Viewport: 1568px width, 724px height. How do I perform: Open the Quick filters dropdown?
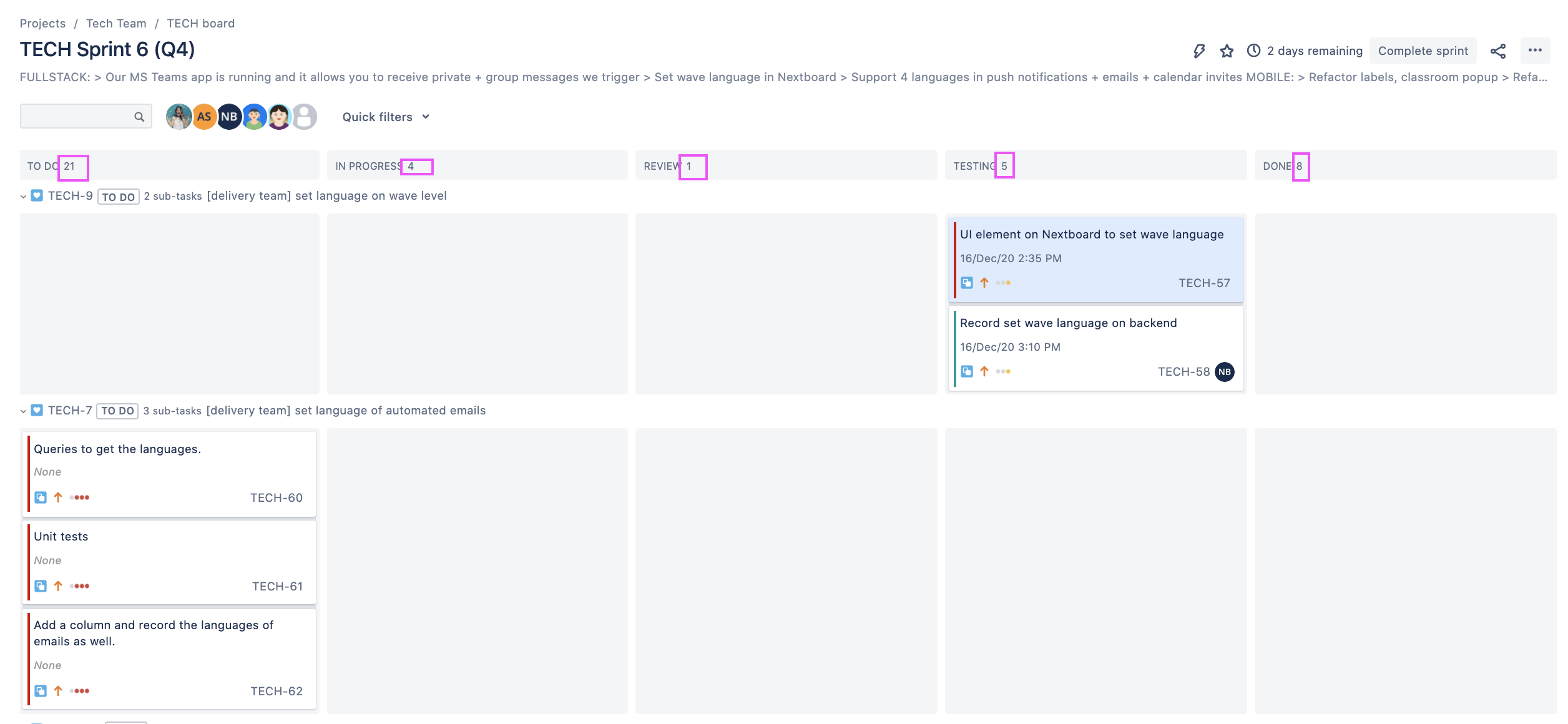385,116
